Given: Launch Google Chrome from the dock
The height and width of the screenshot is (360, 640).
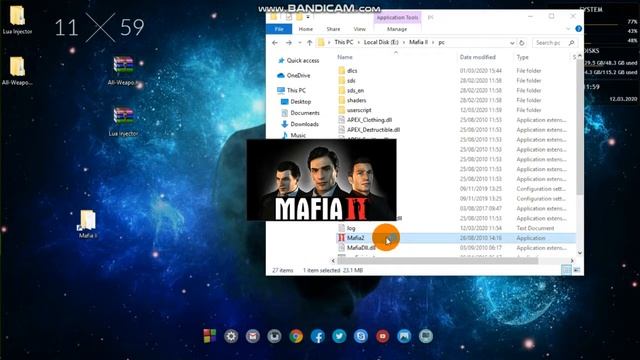Looking at the screenshot, I should 296,336.
